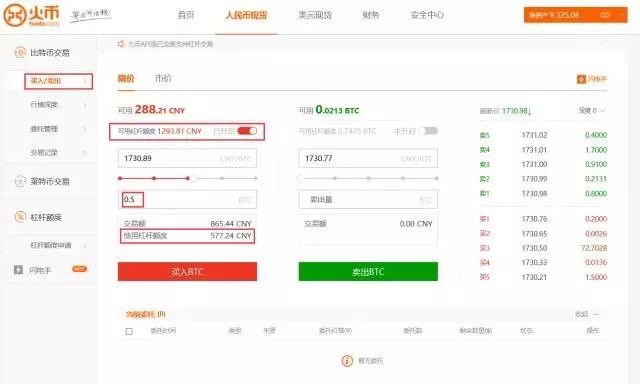Select the 限价 limit order tab
This screenshot has width=640, height=384.
click(x=126, y=78)
